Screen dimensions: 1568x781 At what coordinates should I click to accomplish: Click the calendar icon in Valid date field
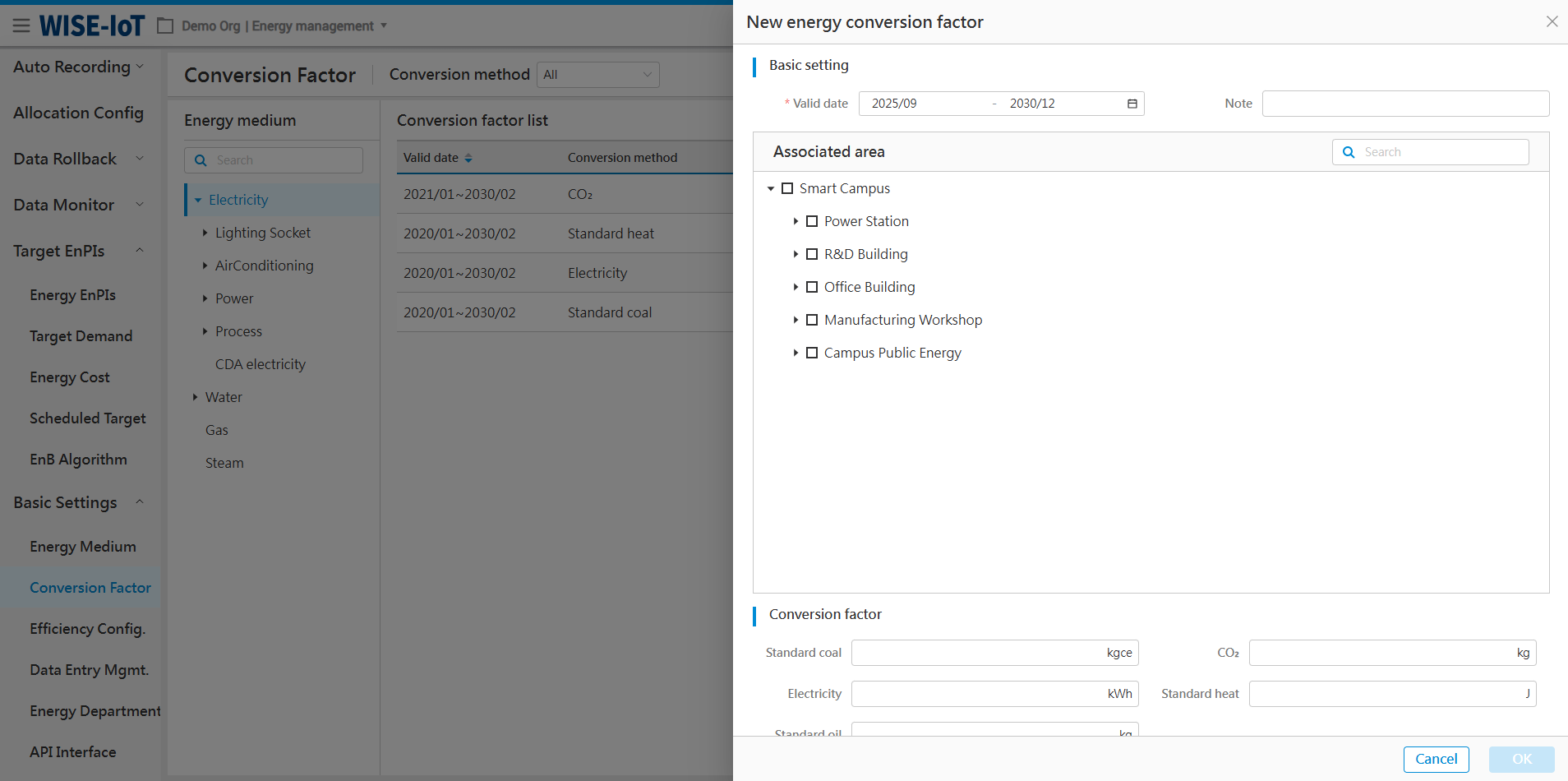[1132, 104]
